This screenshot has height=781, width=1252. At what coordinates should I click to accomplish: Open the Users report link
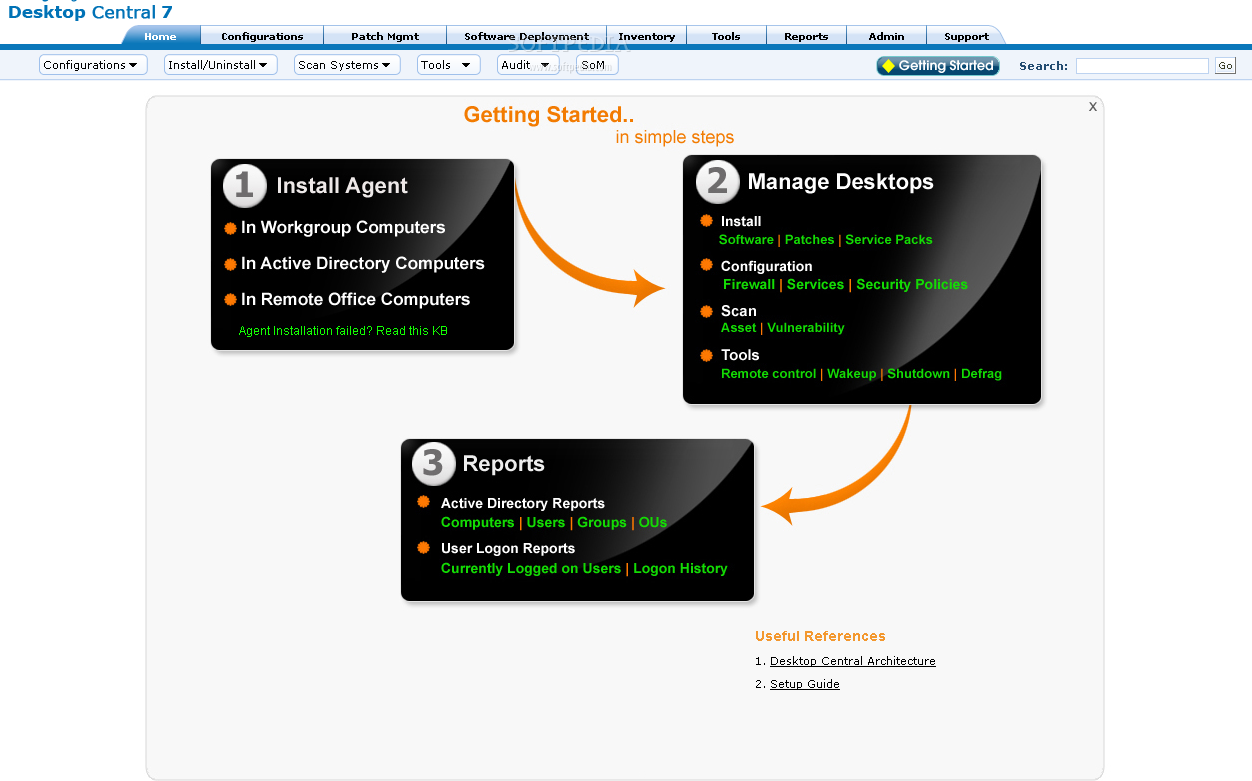(545, 523)
